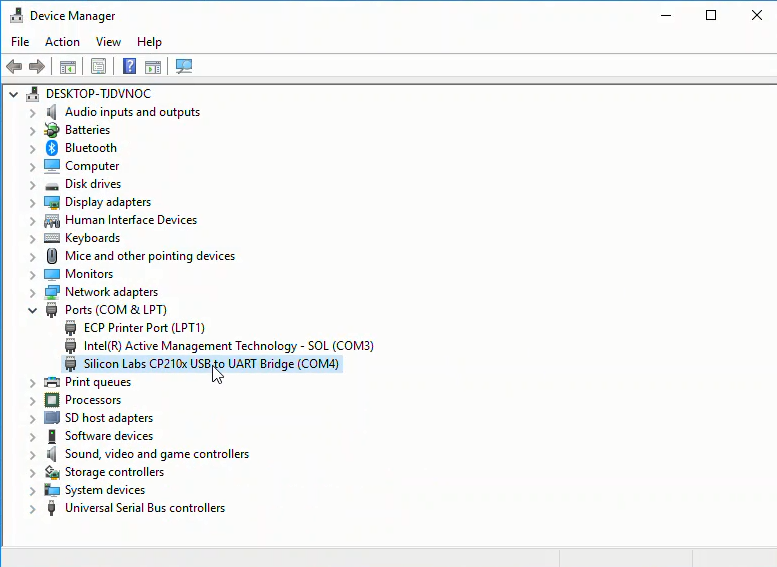The width and height of the screenshot is (777, 567).
Task: Open the View menu
Action: tap(108, 42)
